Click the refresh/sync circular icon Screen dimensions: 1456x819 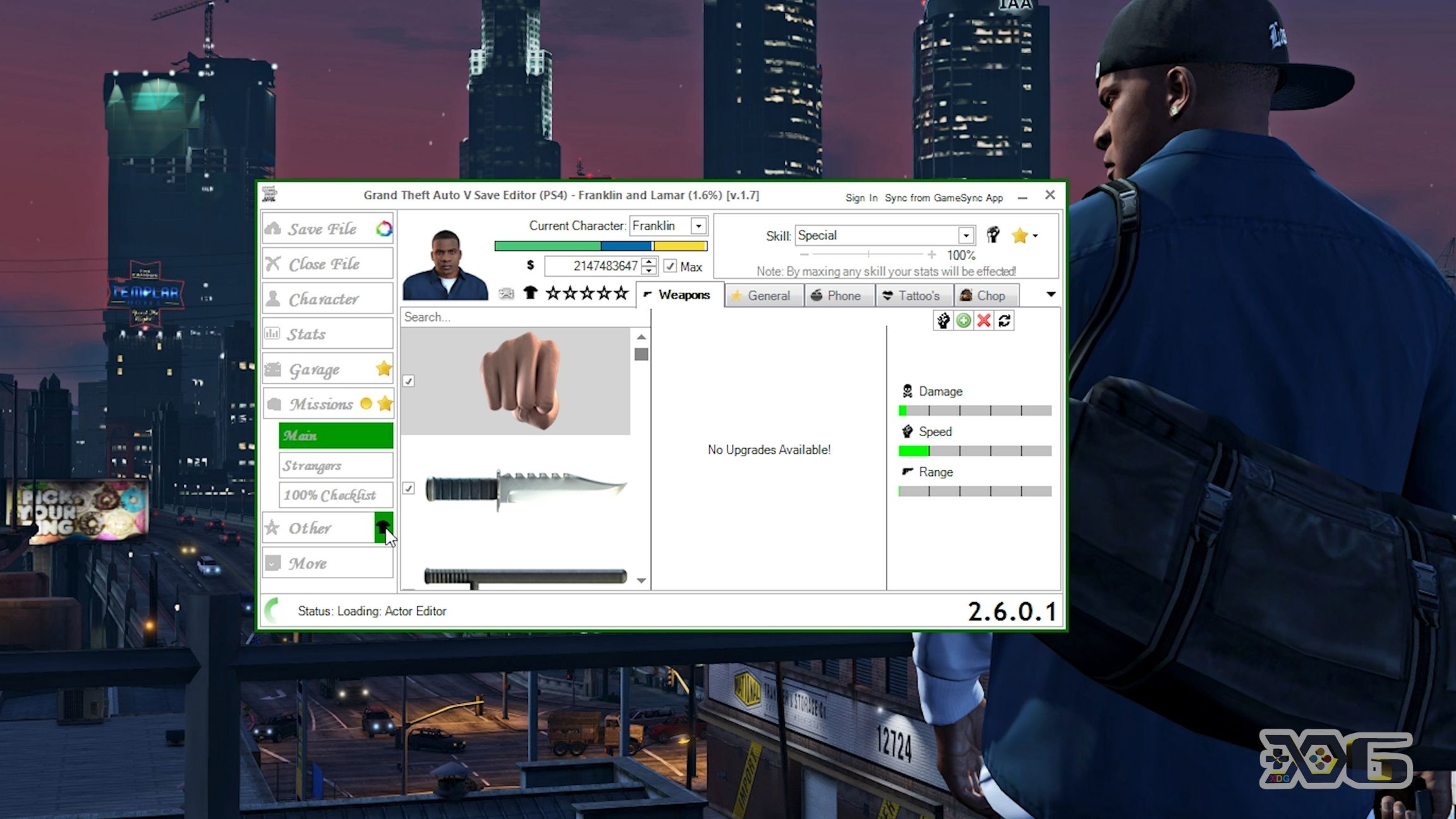tap(1005, 320)
